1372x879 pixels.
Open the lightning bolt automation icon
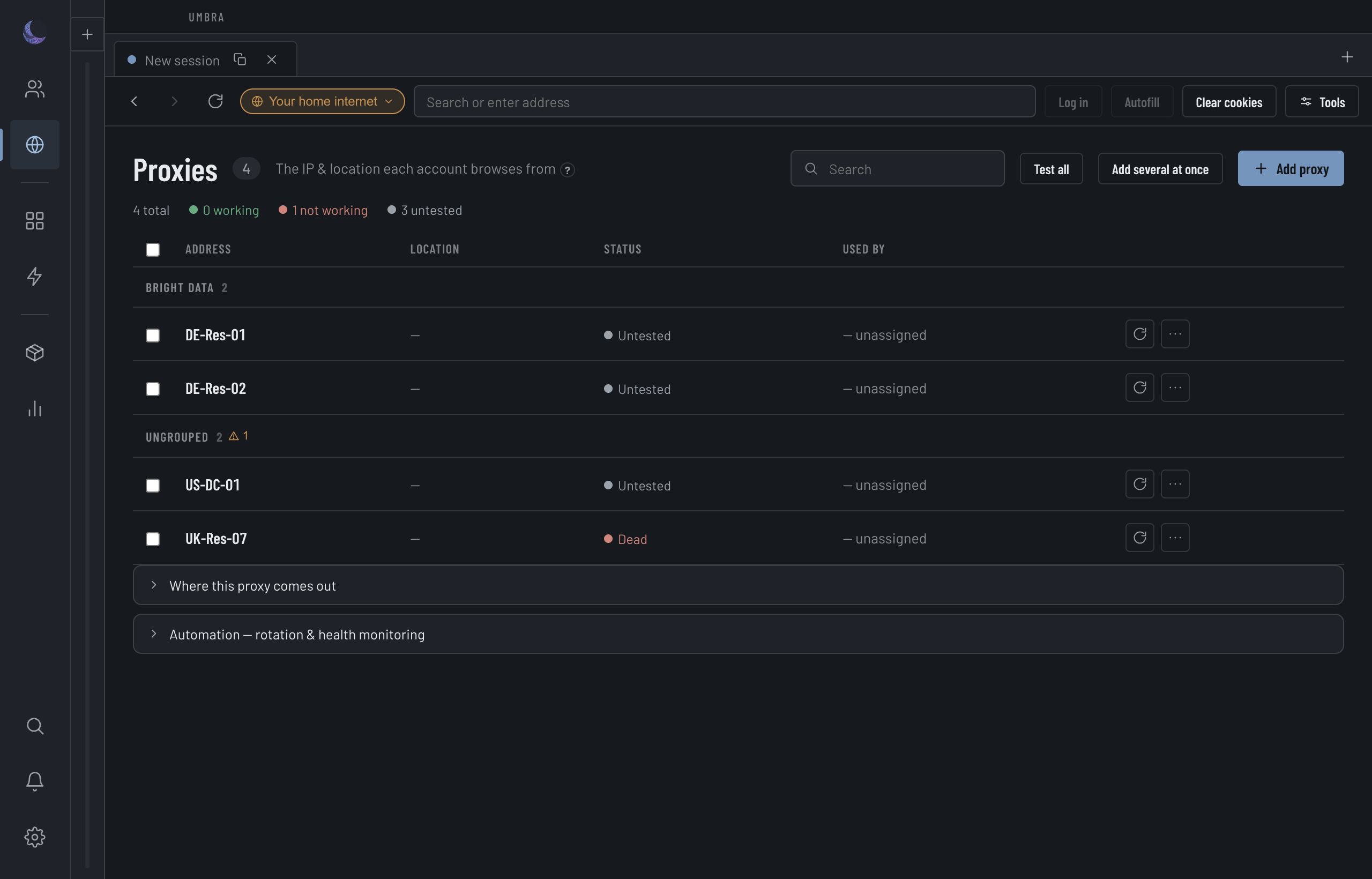[34, 276]
